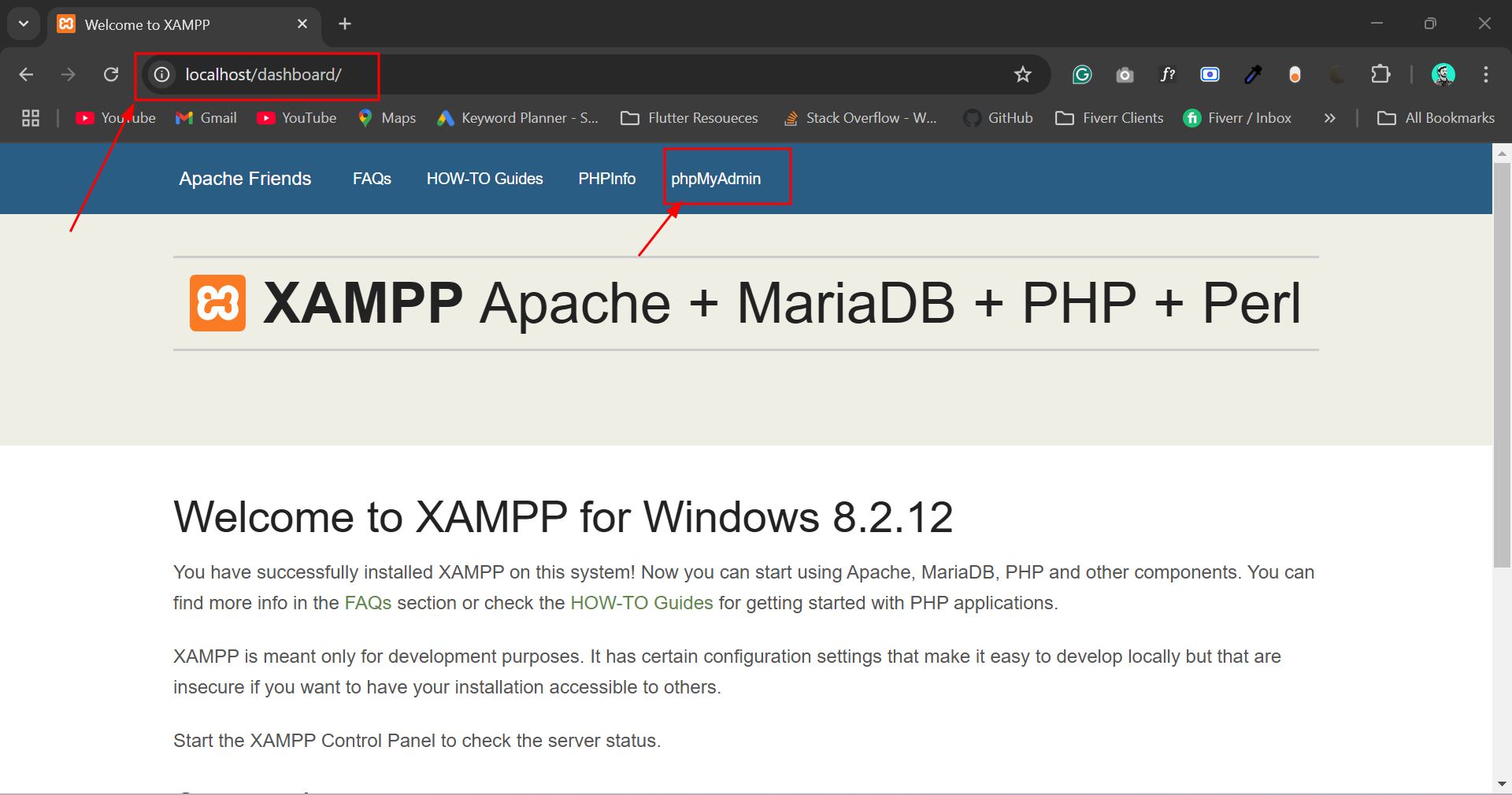Click the Chrome profile avatar
This screenshot has height=795, width=1512.
pos(1443,75)
